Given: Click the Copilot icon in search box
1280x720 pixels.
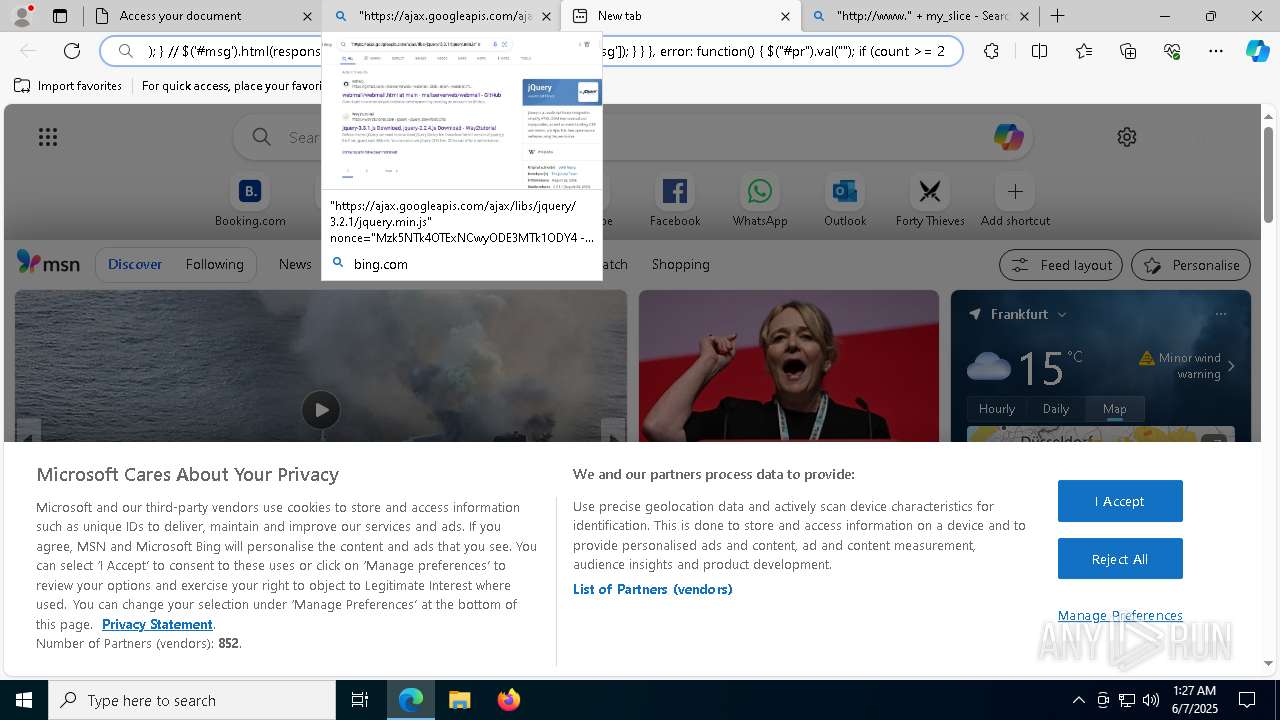Looking at the screenshot, I should tap(1008, 137).
